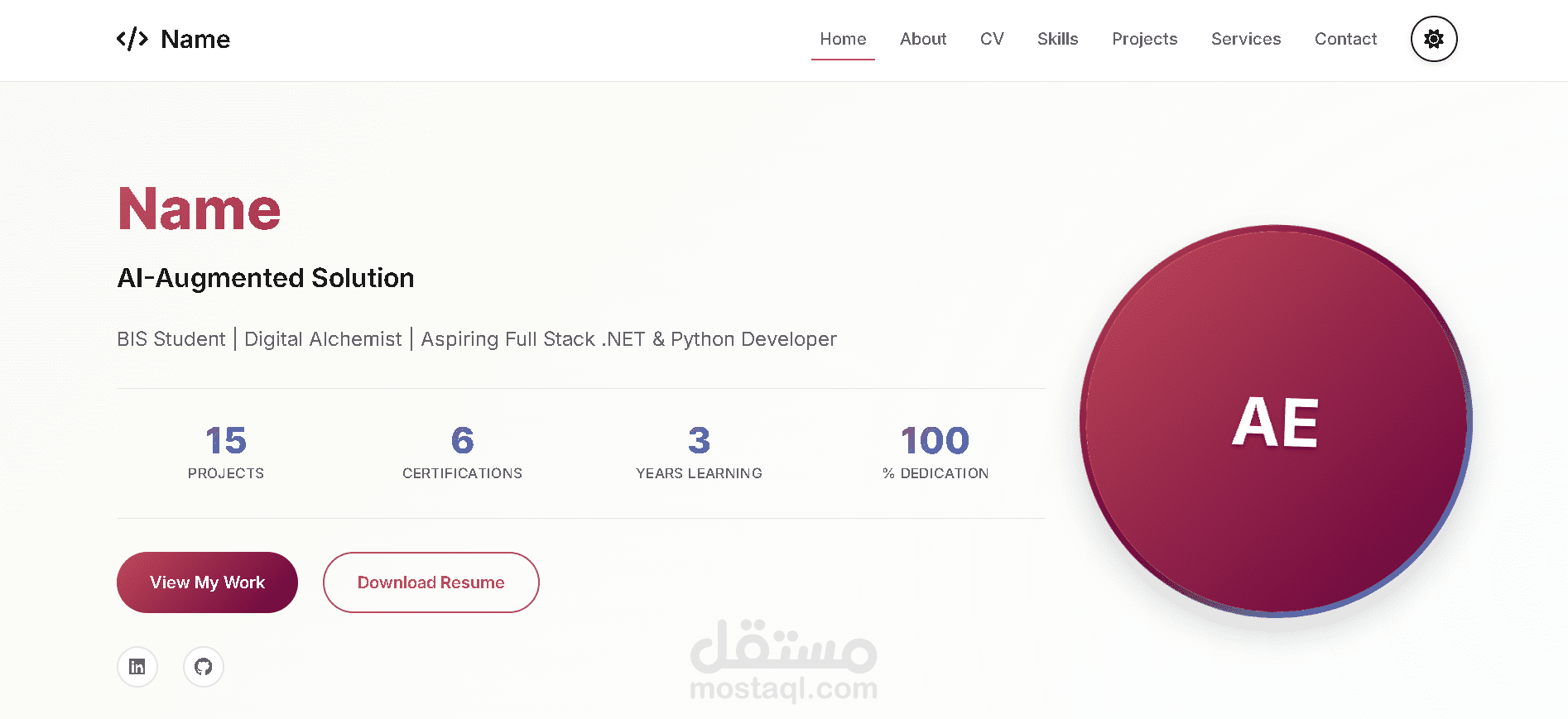This screenshot has width=1568, height=719.
Task: Select Services in the navigation bar
Action: coord(1246,39)
